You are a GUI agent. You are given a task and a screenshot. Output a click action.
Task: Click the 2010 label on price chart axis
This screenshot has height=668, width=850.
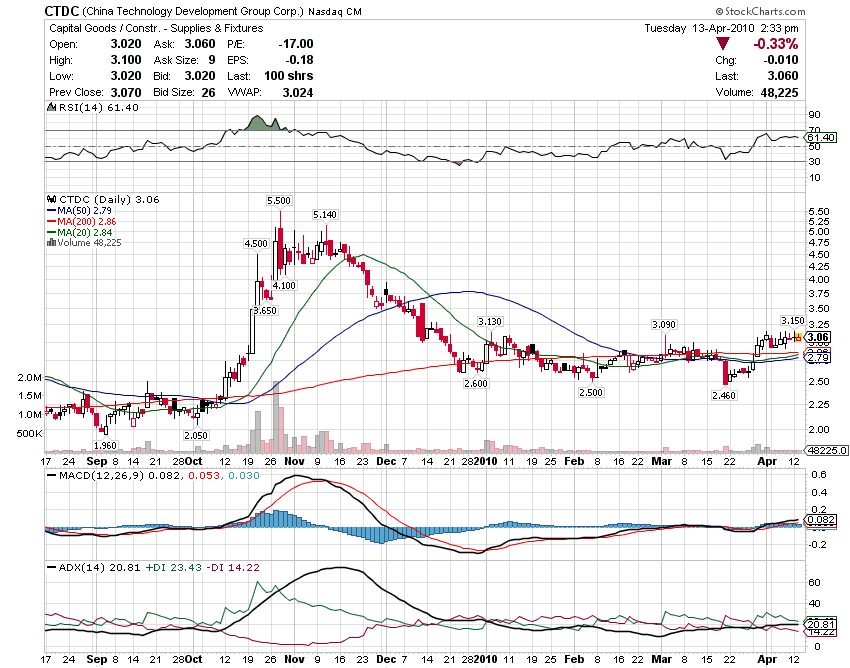486,461
